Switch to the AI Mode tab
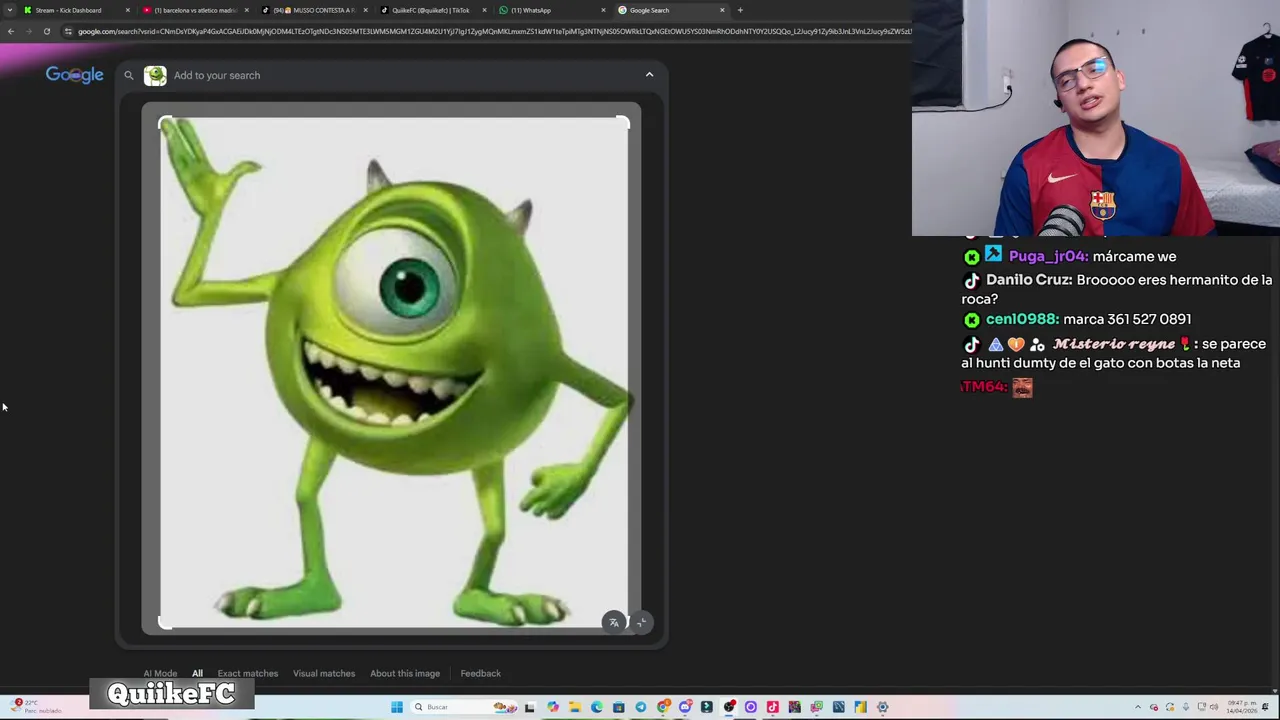This screenshot has width=1280, height=720. pyautogui.click(x=160, y=673)
